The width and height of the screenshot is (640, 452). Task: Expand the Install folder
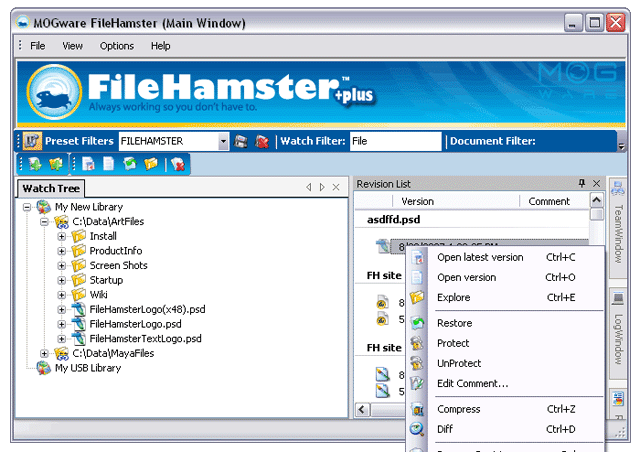62,236
